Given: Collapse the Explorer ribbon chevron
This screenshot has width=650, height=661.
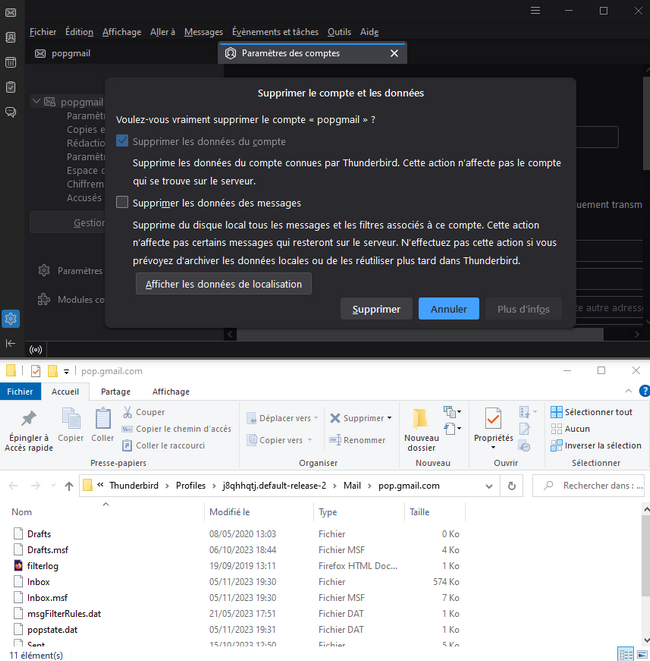Looking at the screenshot, I should (x=629, y=391).
